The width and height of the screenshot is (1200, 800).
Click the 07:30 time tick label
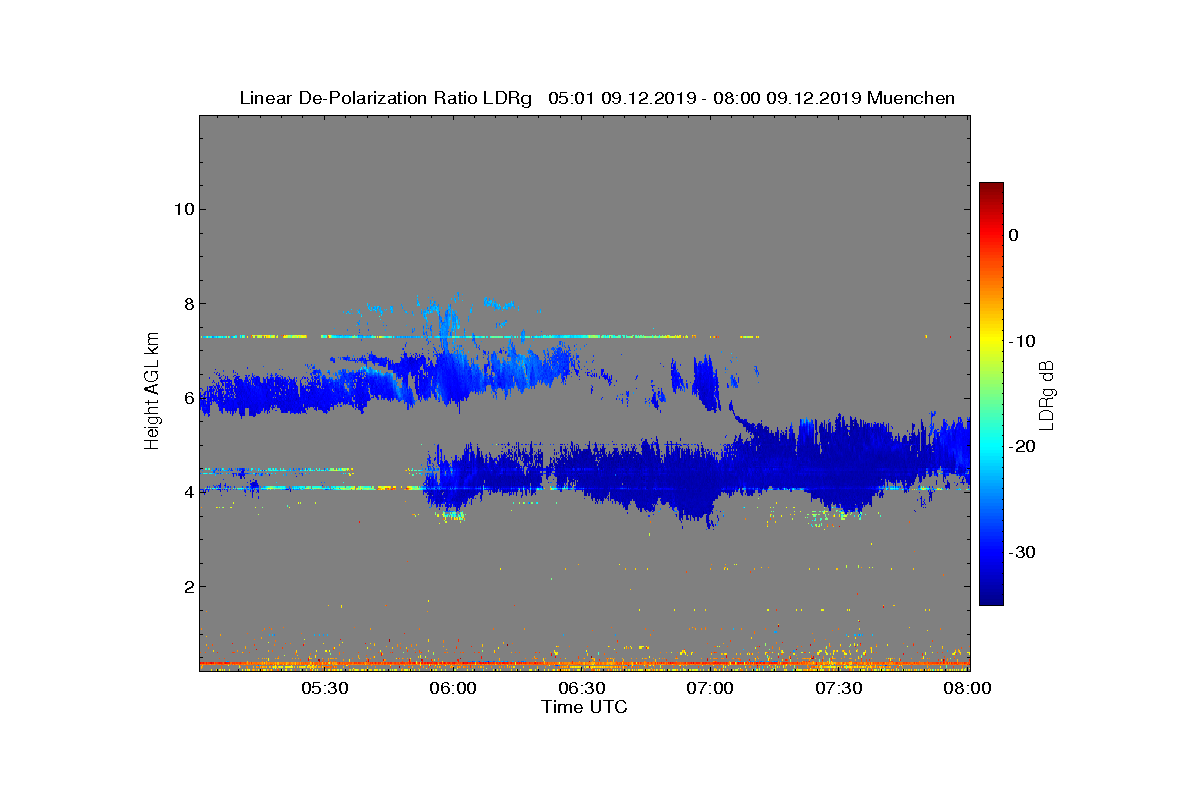[x=840, y=688]
